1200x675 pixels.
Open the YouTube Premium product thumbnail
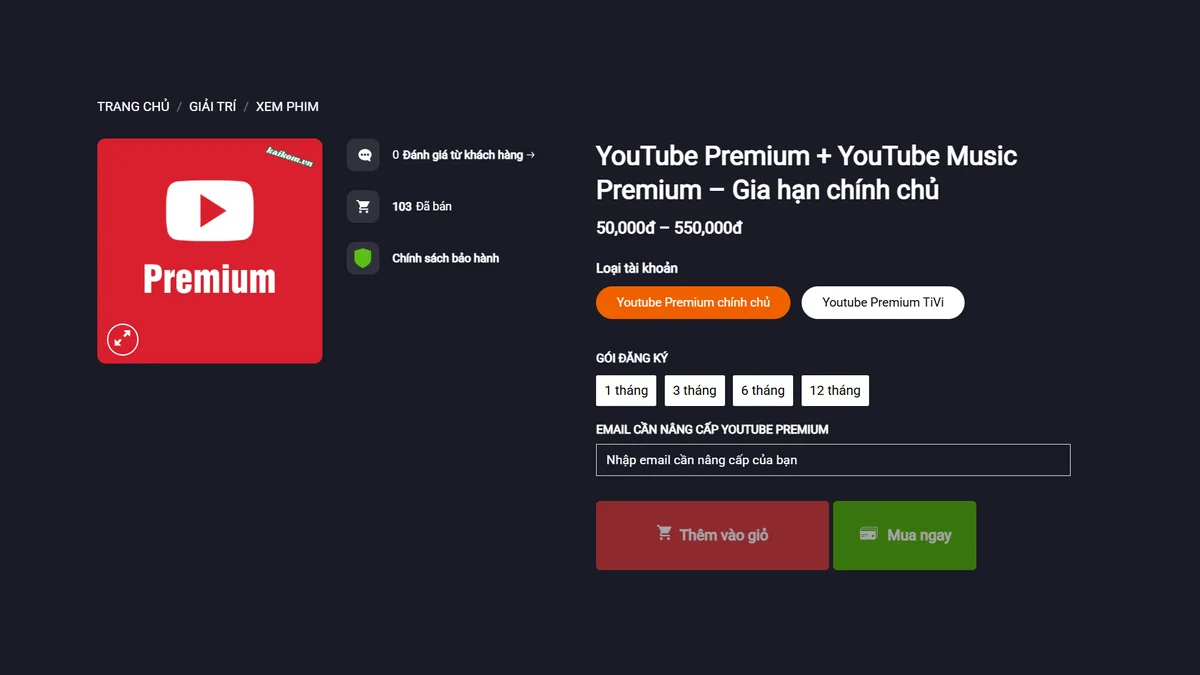210,251
